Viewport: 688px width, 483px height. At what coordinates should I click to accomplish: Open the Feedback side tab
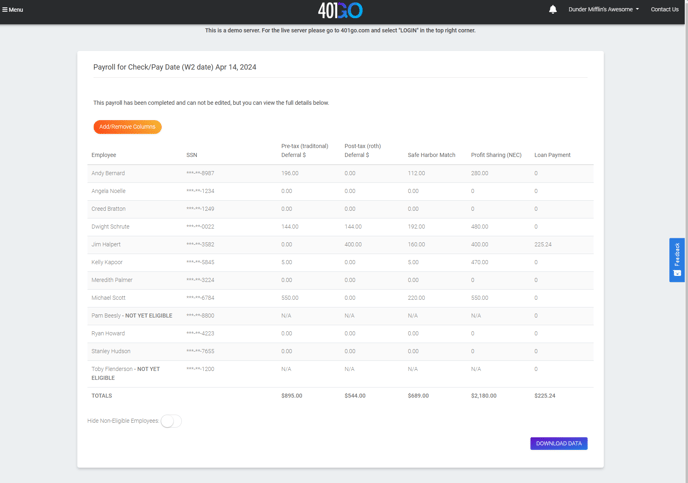tap(677, 259)
